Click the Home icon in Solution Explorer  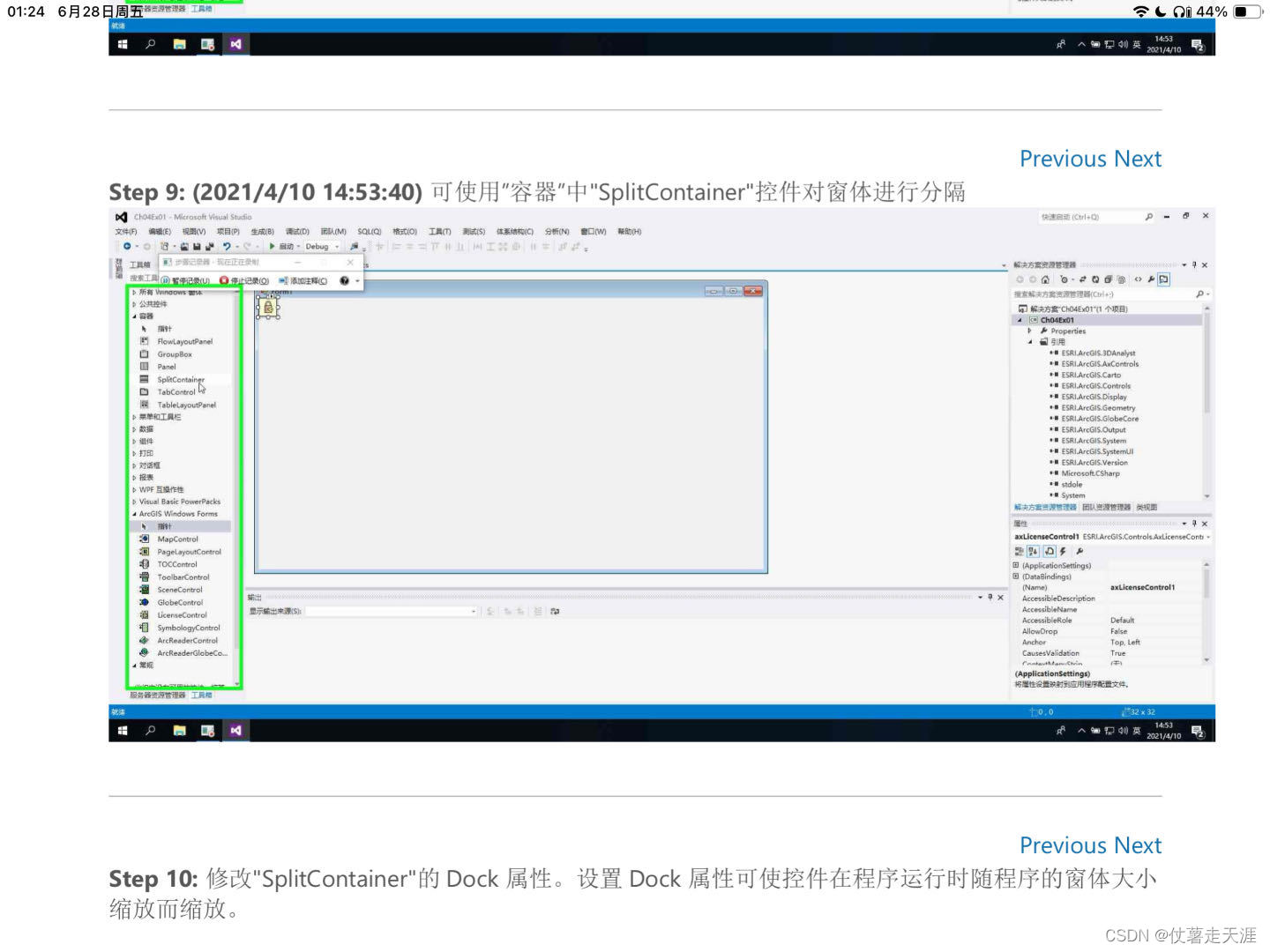point(1045,279)
